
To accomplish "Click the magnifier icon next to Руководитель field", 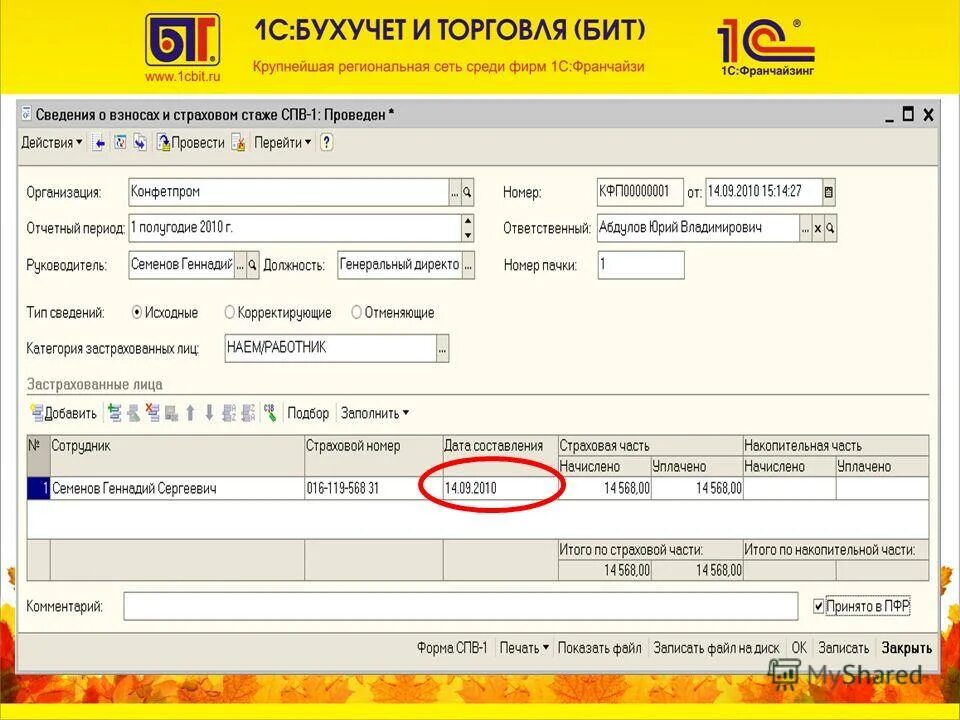I will (x=252, y=265).
